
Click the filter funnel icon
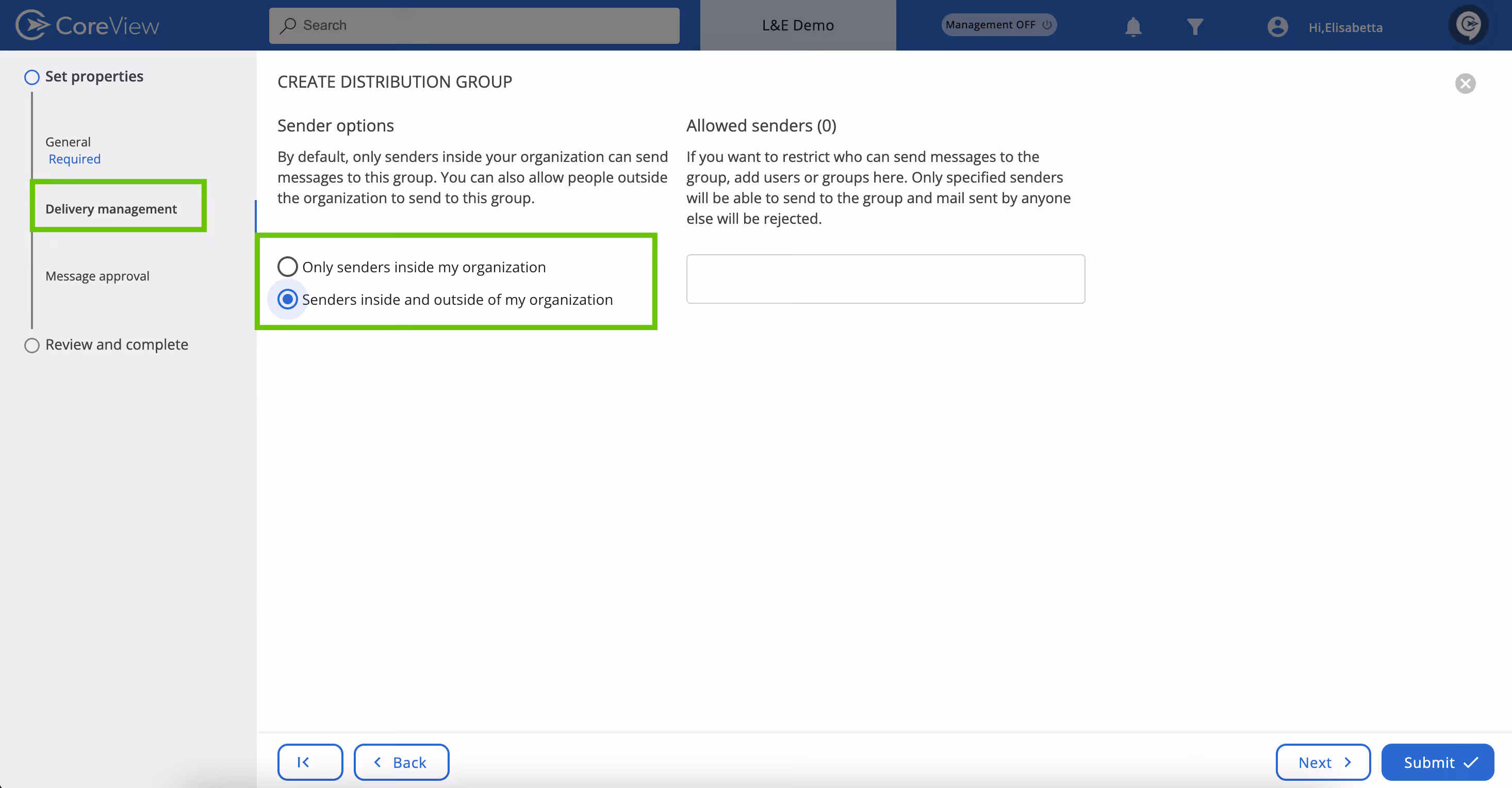point(1194,26)
